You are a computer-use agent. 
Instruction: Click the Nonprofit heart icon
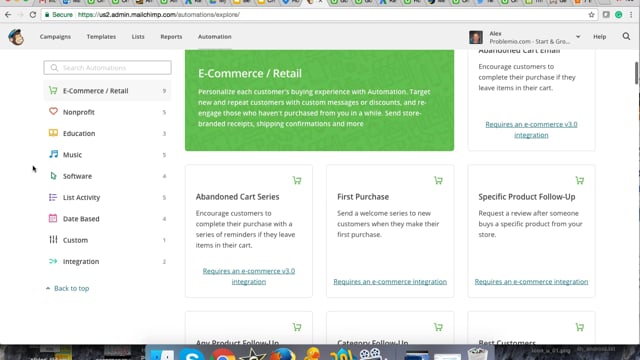point(53,111)
